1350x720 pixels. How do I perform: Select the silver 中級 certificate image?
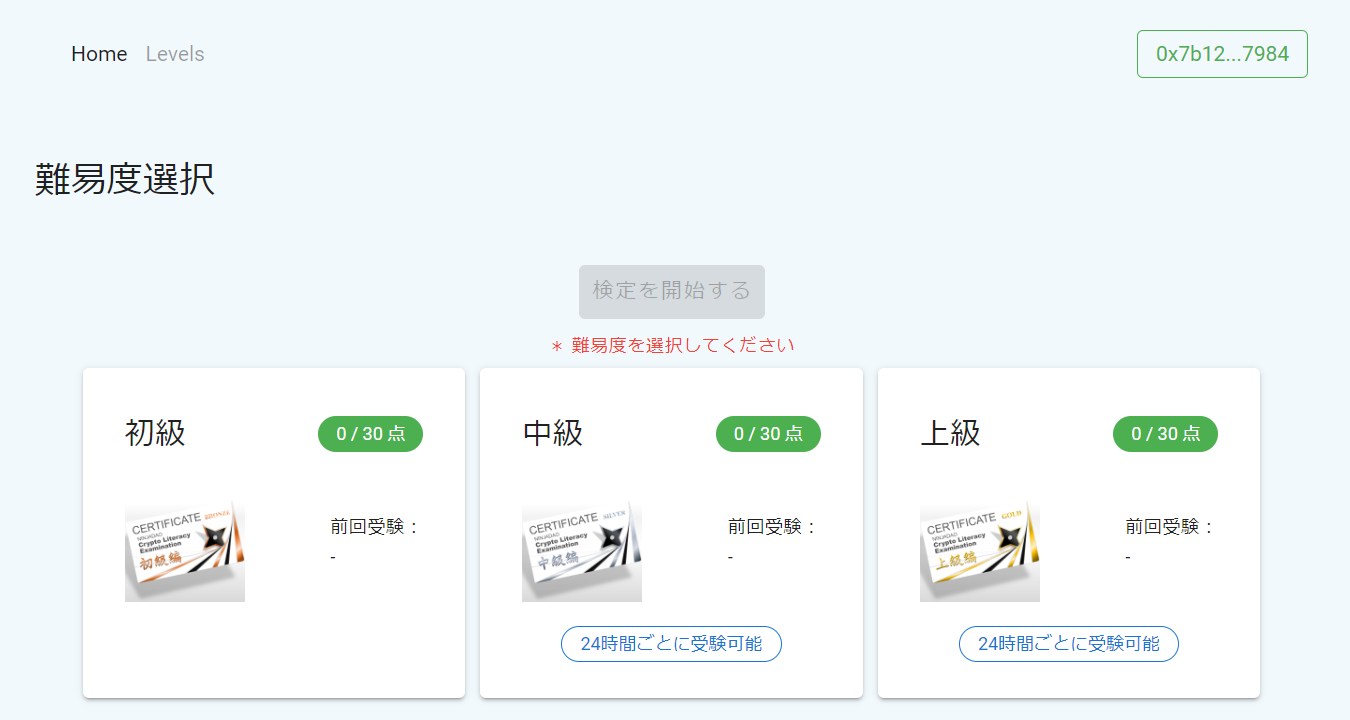582,551
